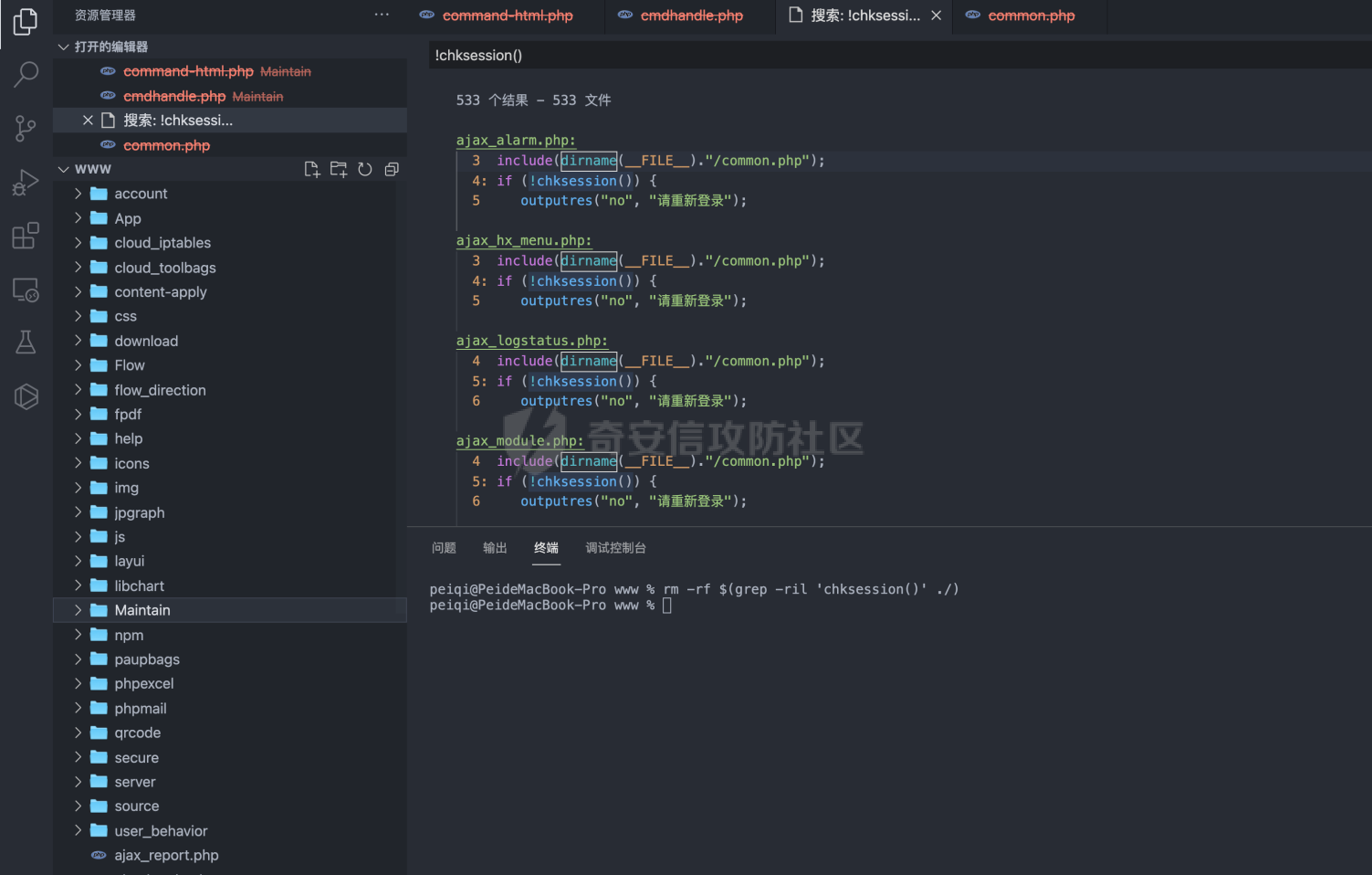Switch to the 输出 panel tab
The width and height of the screenshot is (1372, 875).
pos(495,548)
